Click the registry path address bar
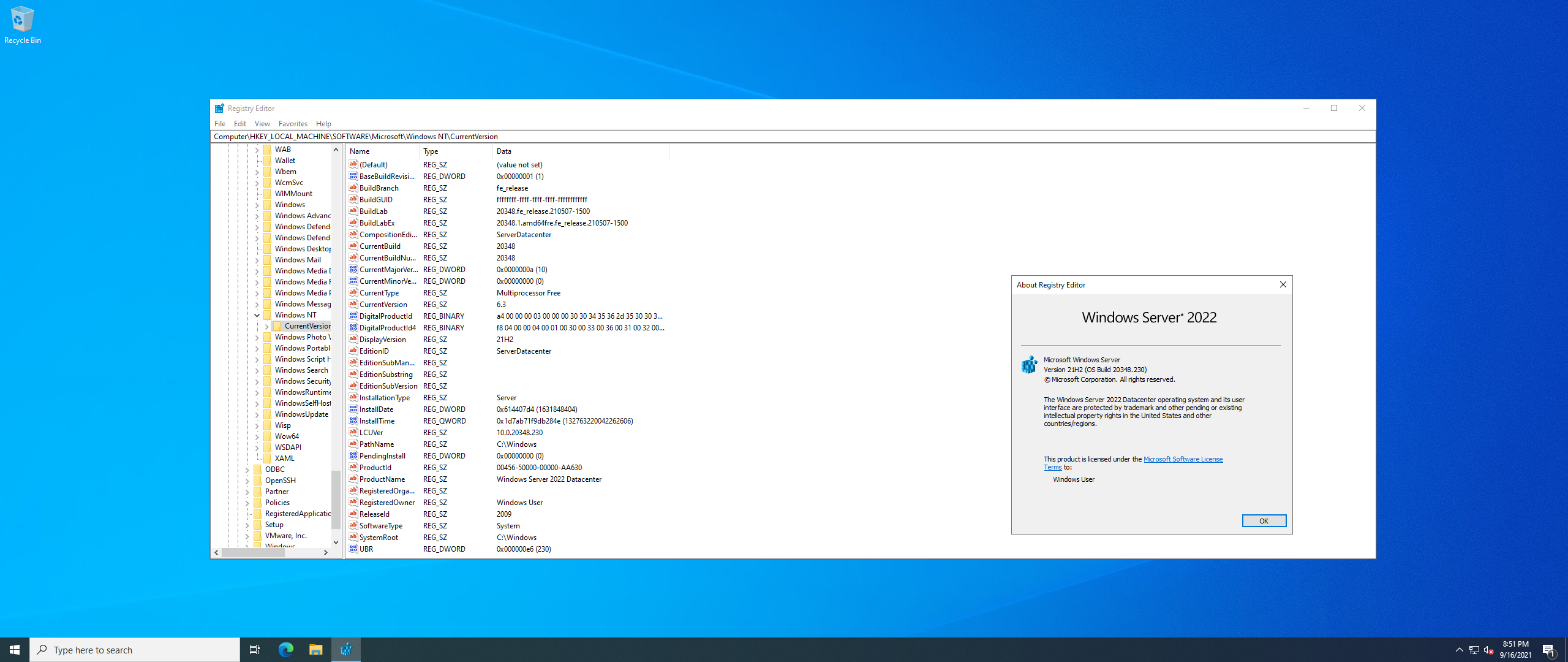 (x=793, y=136)
